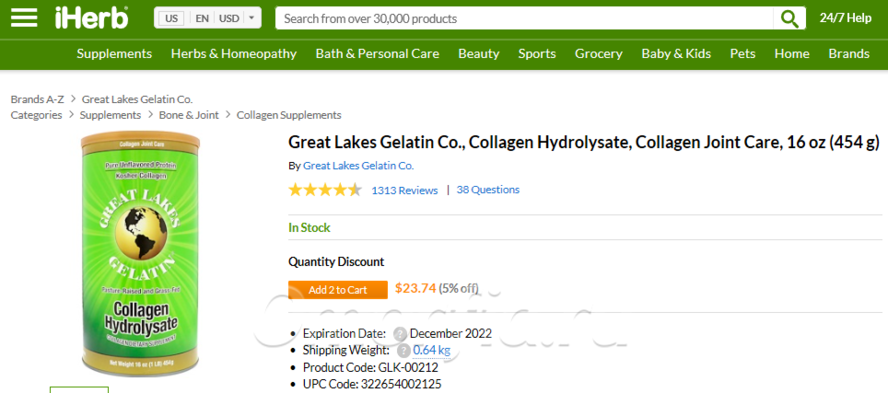888x393 pixels.
Task: Click the star rating icons
Action: click(325, 190)
